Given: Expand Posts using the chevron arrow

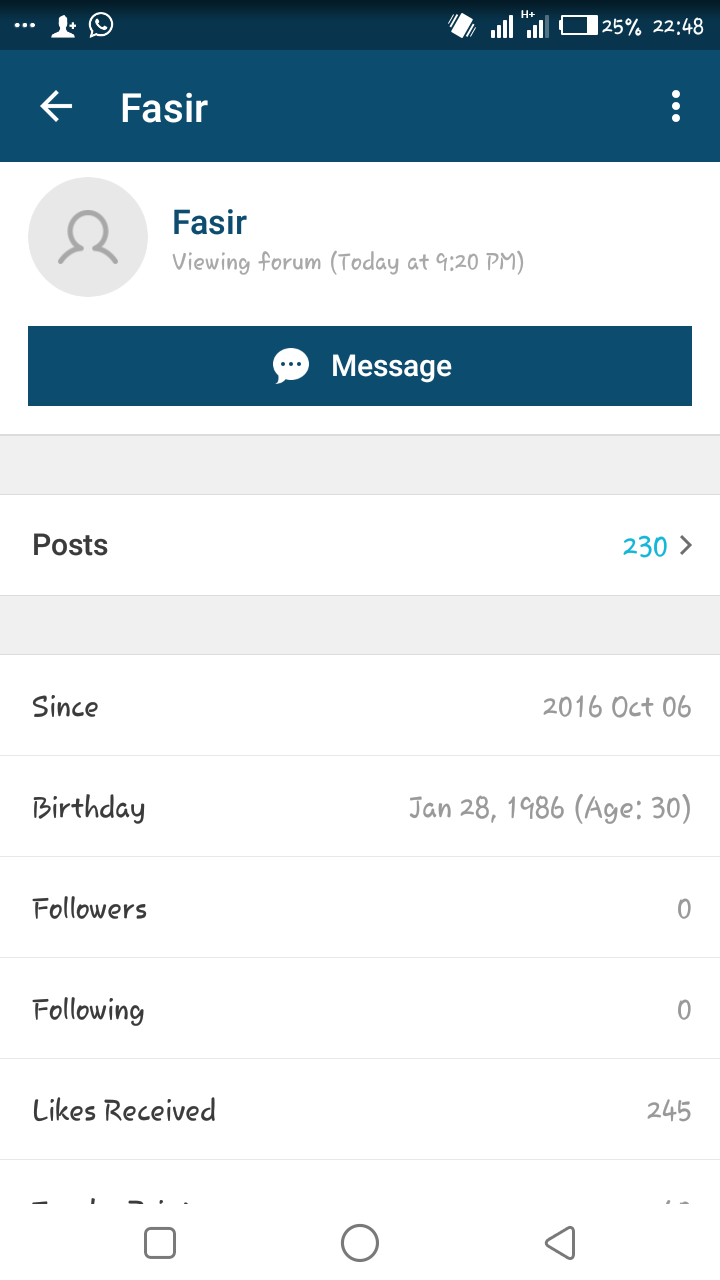Looking at the screenshot, I should (x=686, y=545).
